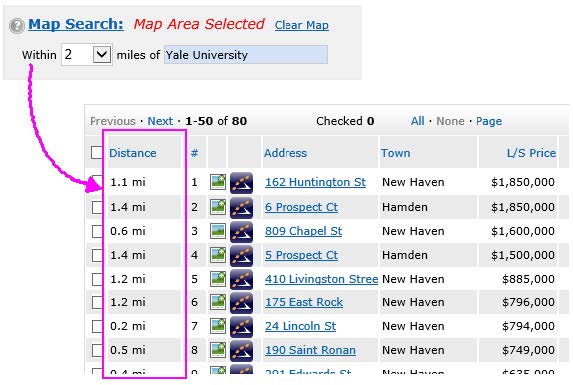The width and height of the screenshot is (573, 385).
Task: Open map icon for 5 Prospect Ct
Action: (x=242, y=255)
